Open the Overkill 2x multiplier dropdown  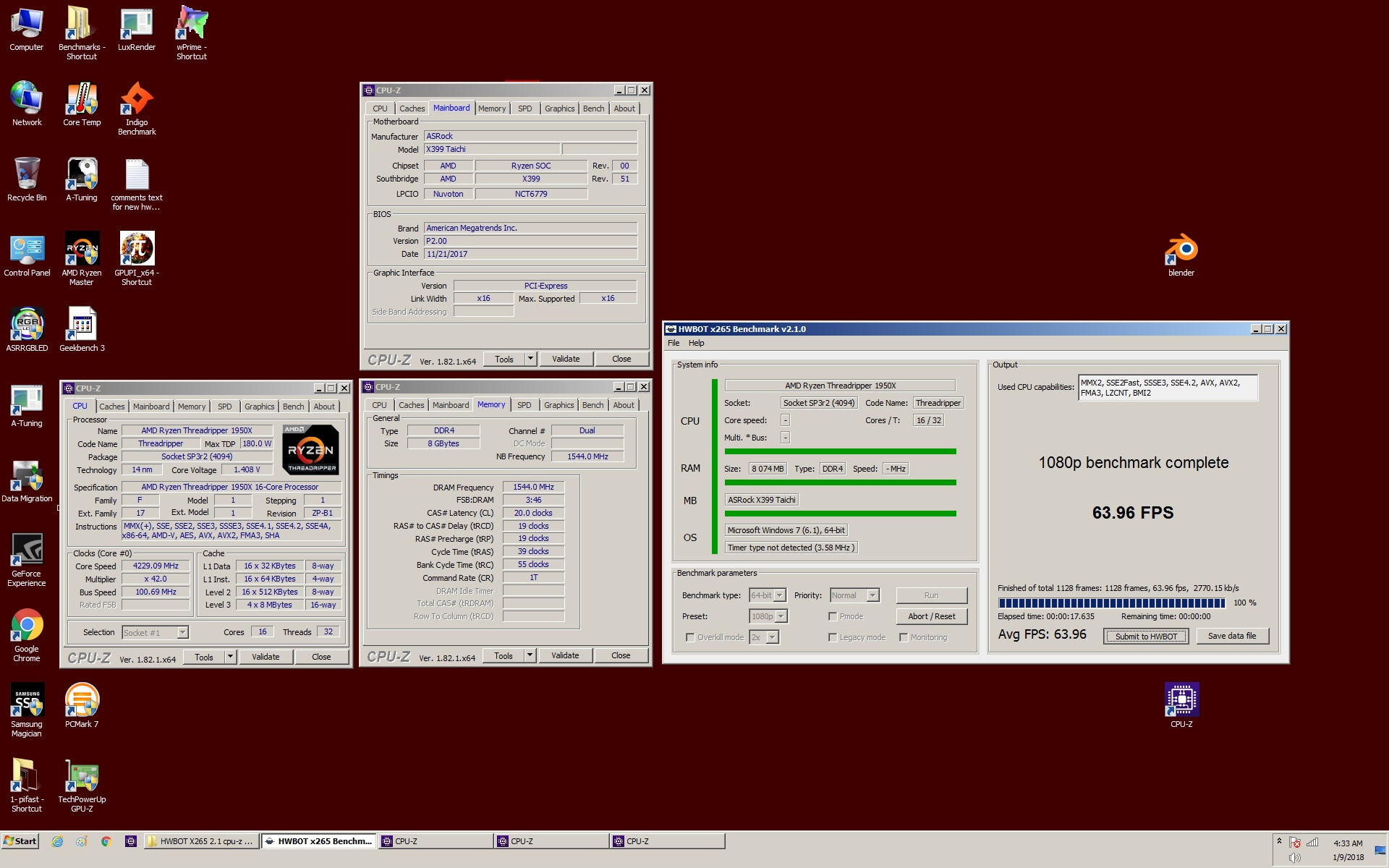pyautogui.click(x=773, y=637)
